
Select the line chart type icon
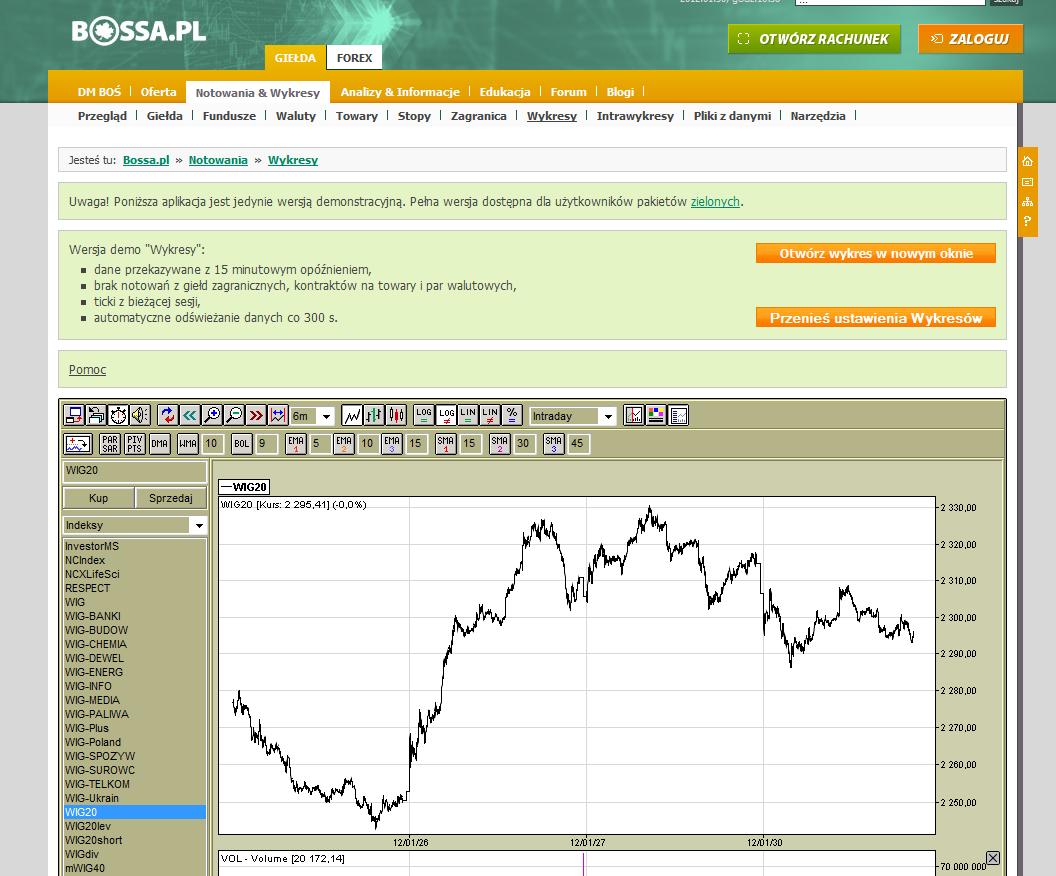352,415
